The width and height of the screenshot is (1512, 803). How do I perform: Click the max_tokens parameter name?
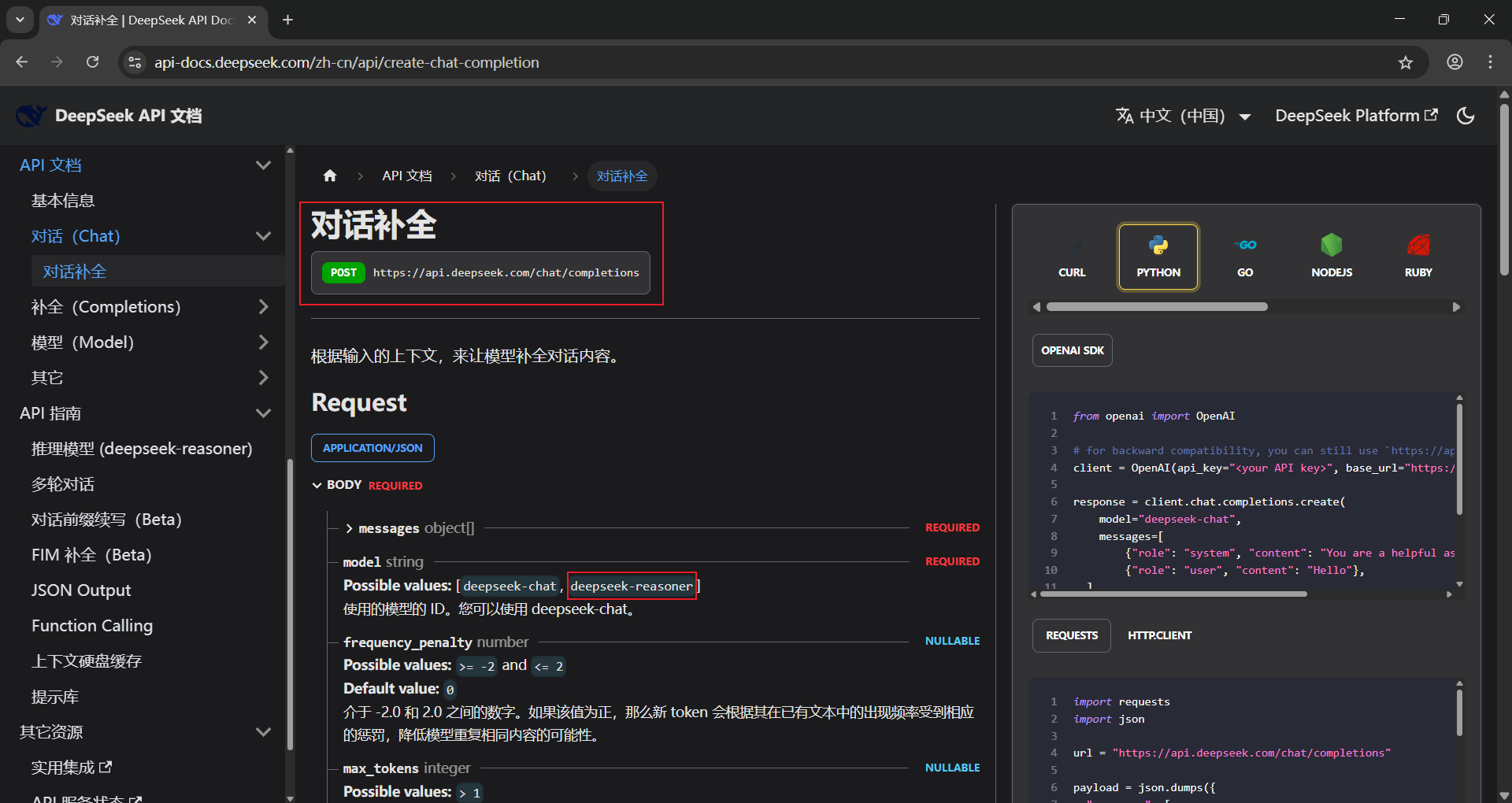pyautogui.click(x=381, y=768)
